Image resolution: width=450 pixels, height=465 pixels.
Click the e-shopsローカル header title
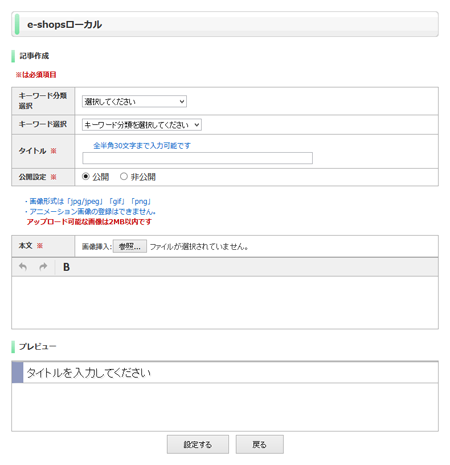pos(64,24)
